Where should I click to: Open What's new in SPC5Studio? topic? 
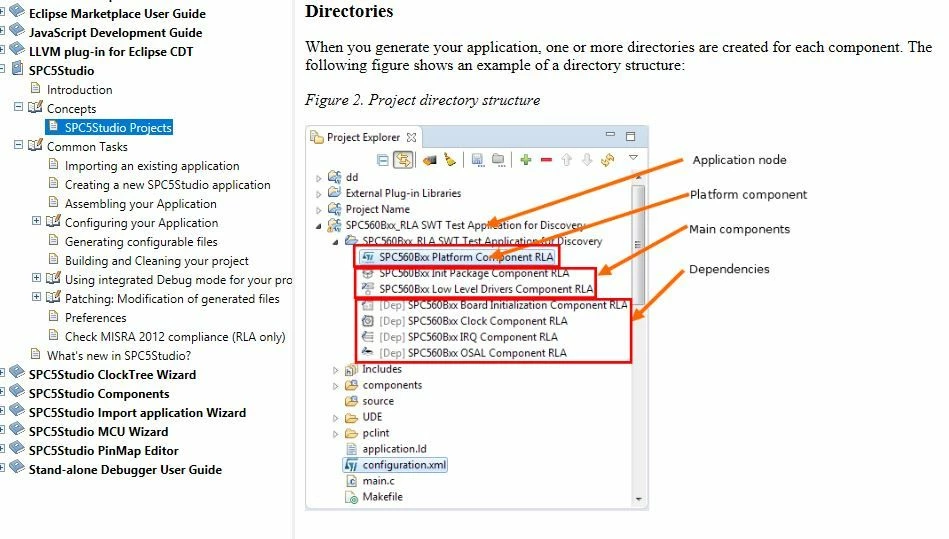[119, 355]
